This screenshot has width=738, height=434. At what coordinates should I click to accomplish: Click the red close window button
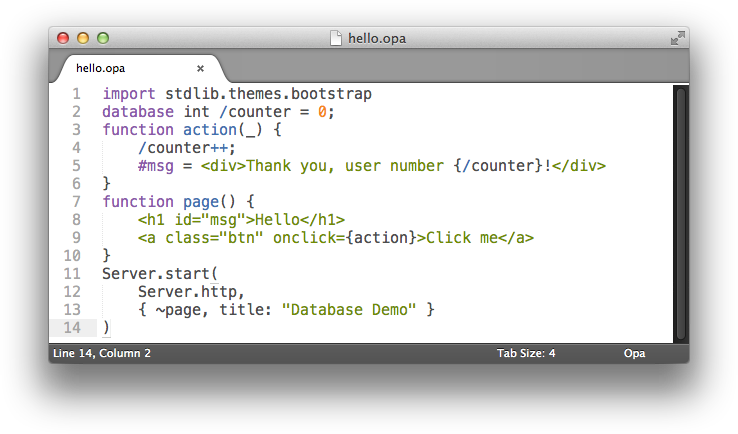tap(63, 38)
